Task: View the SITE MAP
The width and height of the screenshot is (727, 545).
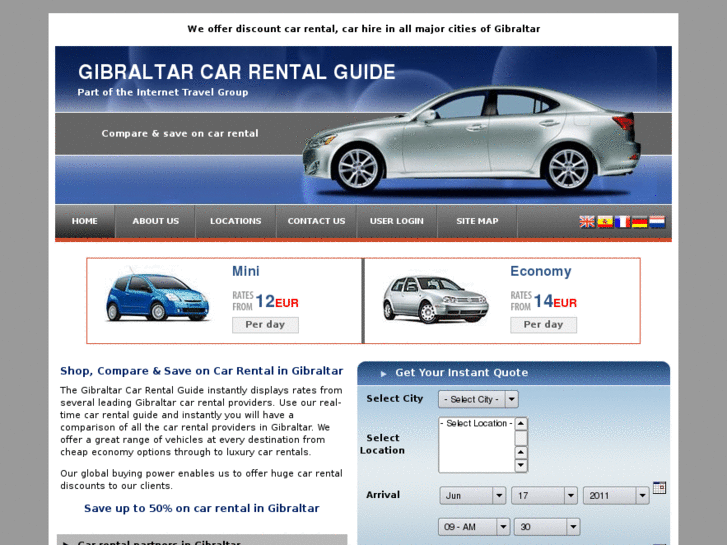Action: [x=477, y=221]
